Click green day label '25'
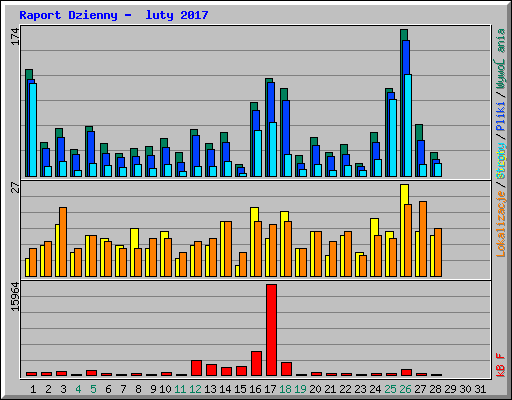Viewport: 512px width, 400px height. pos(390,389)
